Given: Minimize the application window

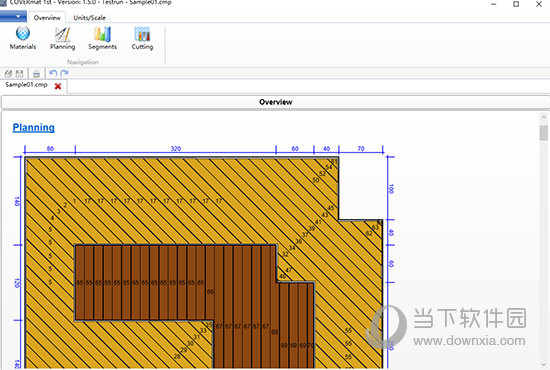Looking at the screenshot, I should click(494, 4).
